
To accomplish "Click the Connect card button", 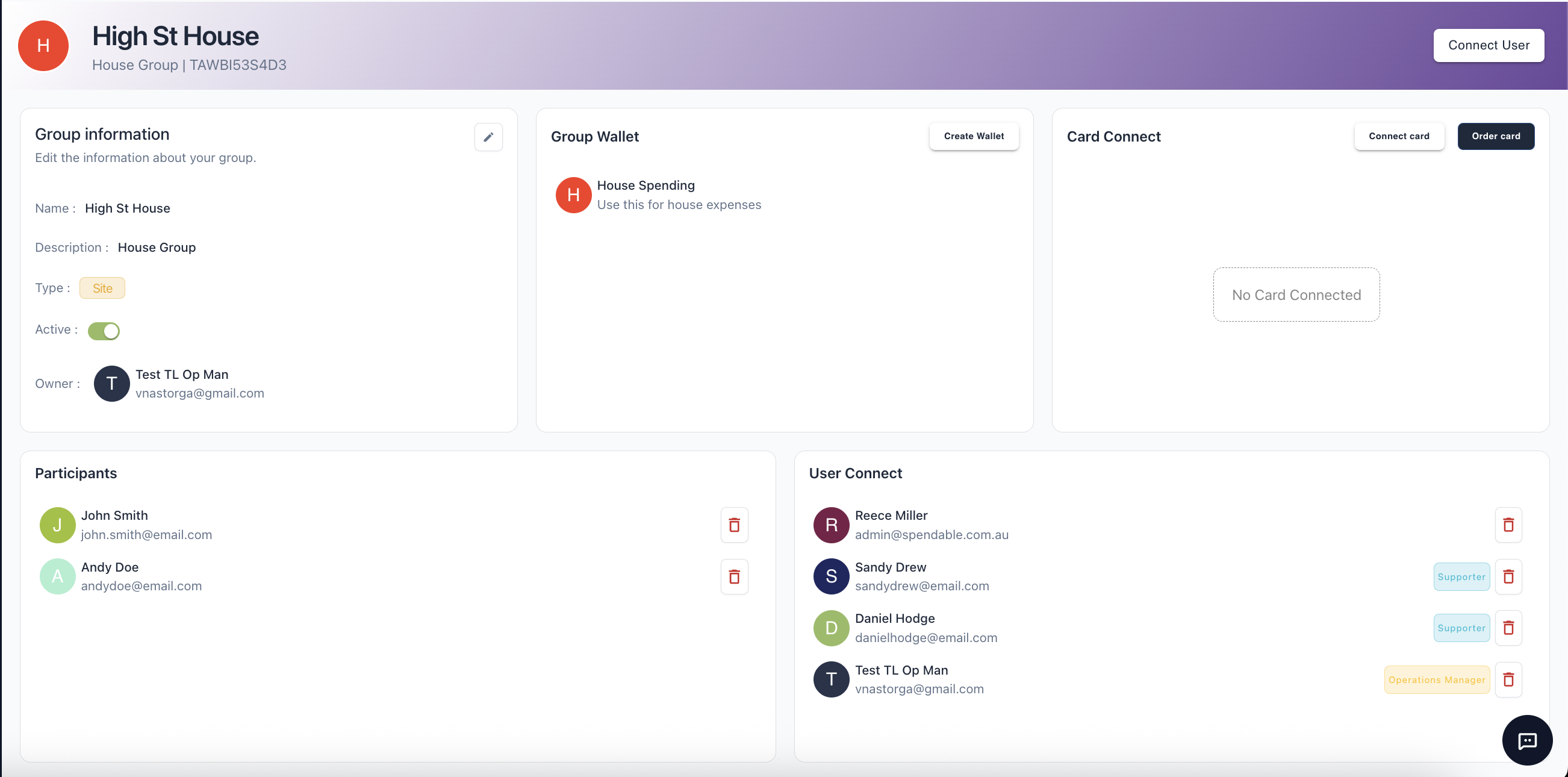I will coord(1398,136).
